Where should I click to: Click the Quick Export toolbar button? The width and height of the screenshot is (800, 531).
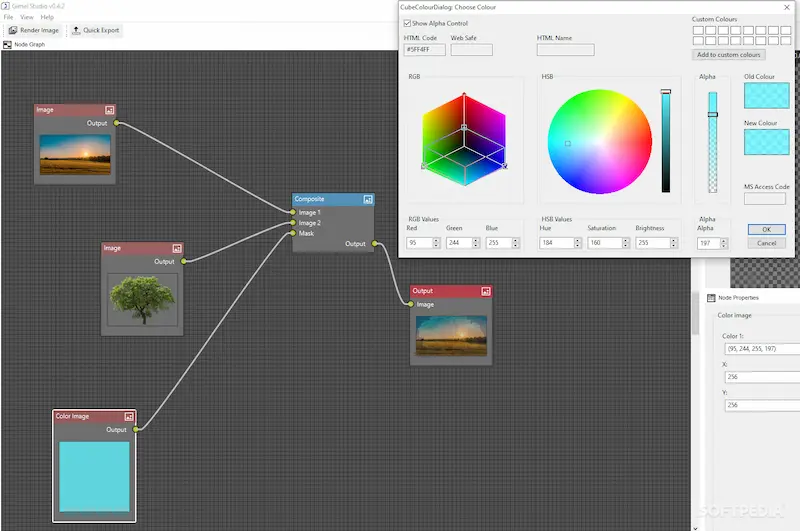[95, 31]
